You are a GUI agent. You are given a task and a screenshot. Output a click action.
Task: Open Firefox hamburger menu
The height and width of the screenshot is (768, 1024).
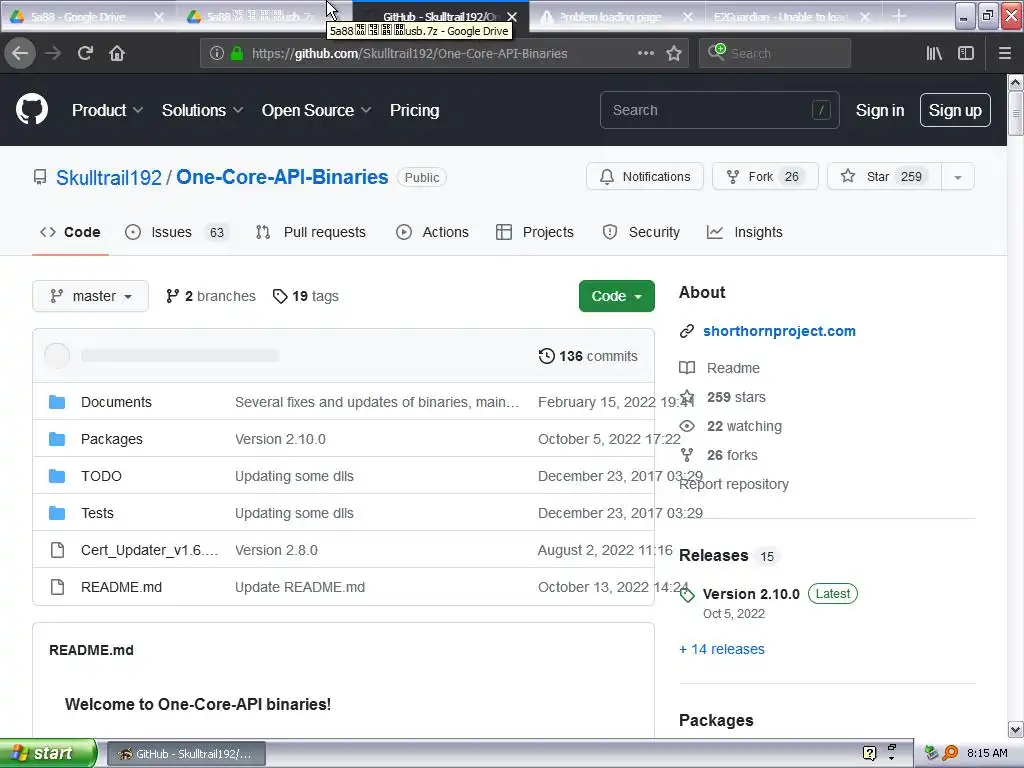[1004, 54]
